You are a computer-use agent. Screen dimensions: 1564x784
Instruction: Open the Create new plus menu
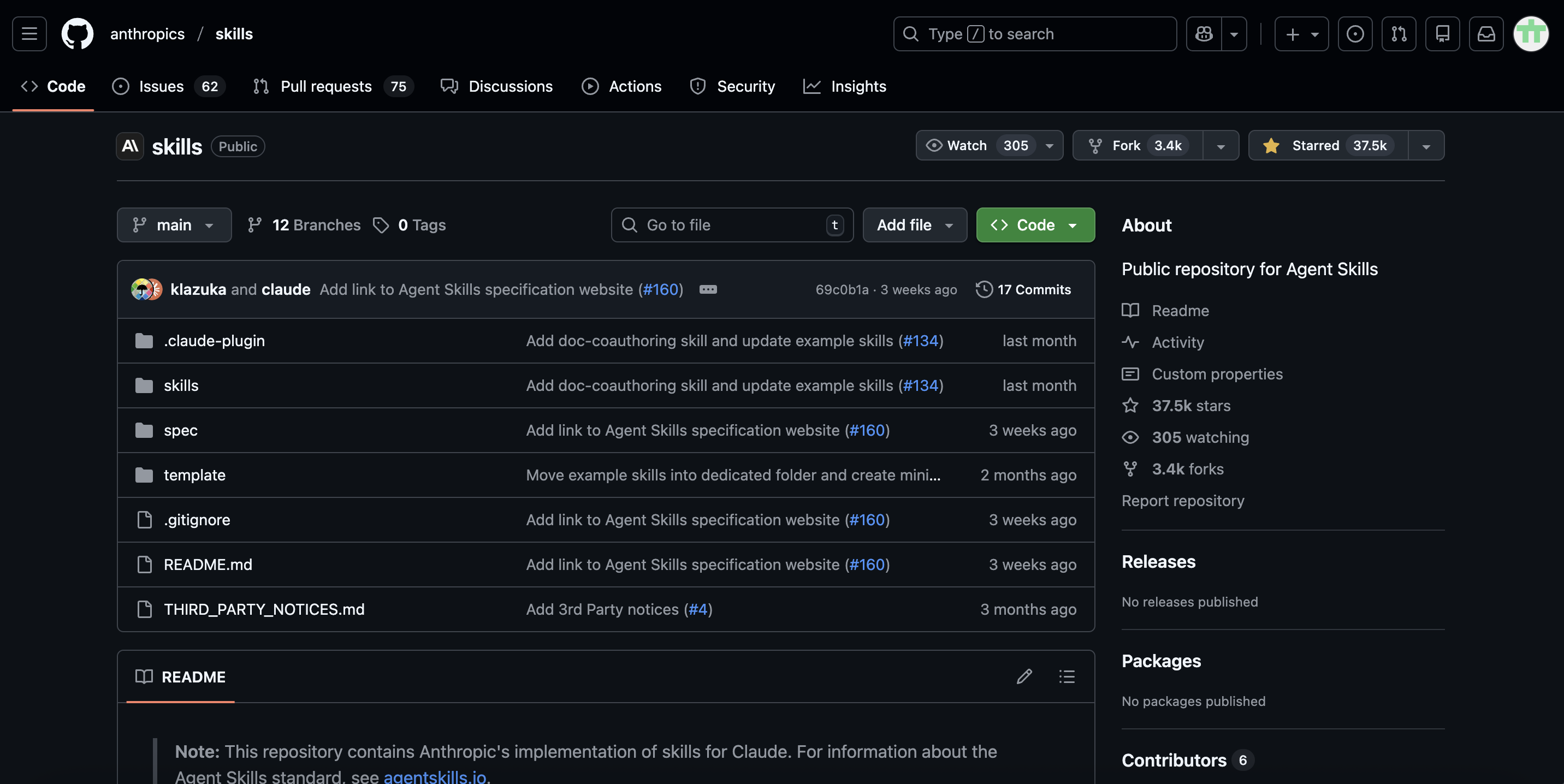click(x=1301, y=34)
